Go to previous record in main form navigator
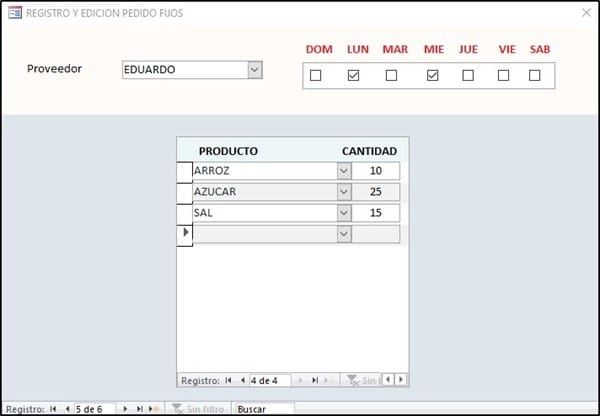The height and width of the screenshot is (416, 600). (66, 409)
